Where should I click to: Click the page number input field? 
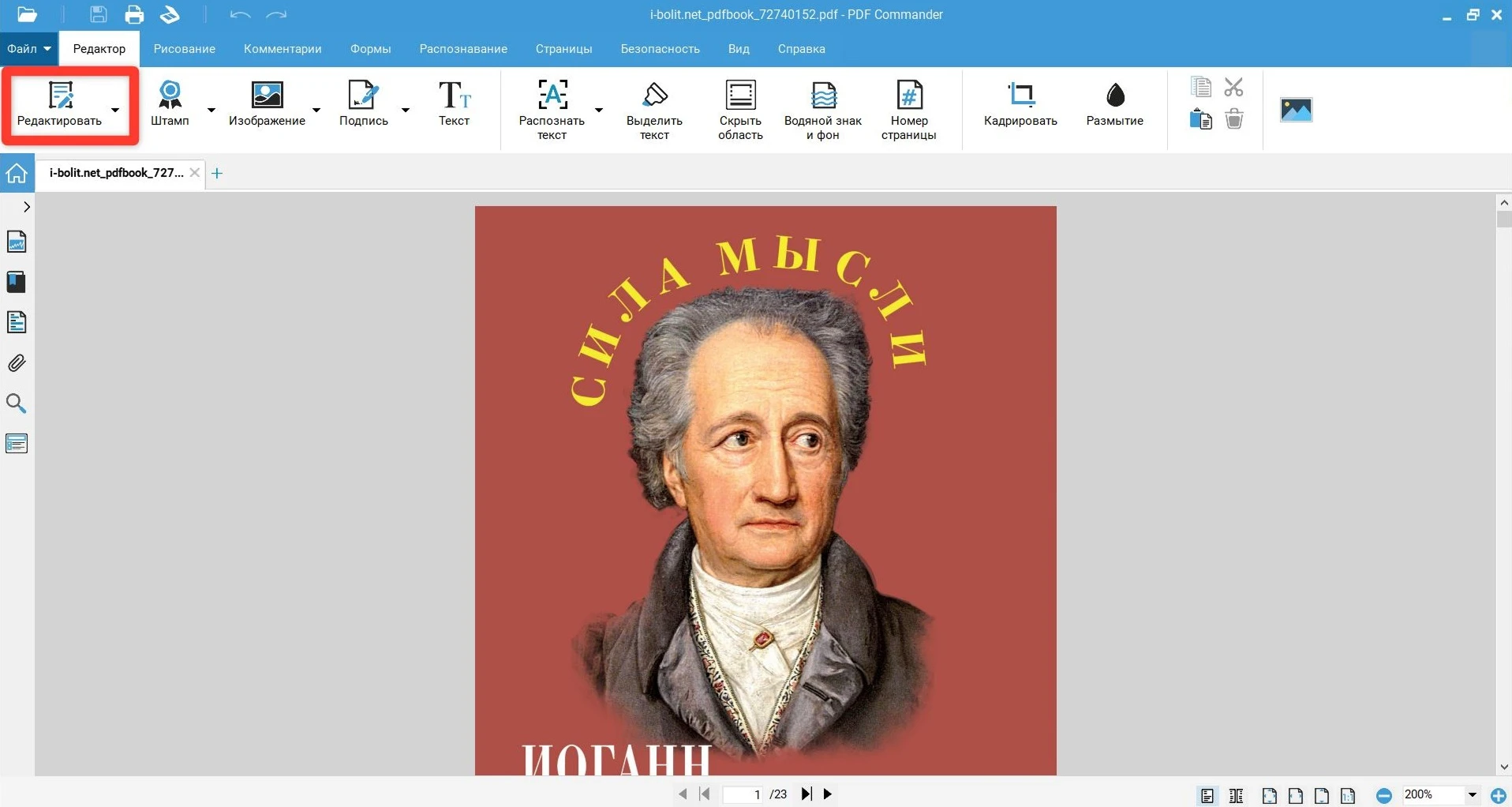click(x=745, y=794)
